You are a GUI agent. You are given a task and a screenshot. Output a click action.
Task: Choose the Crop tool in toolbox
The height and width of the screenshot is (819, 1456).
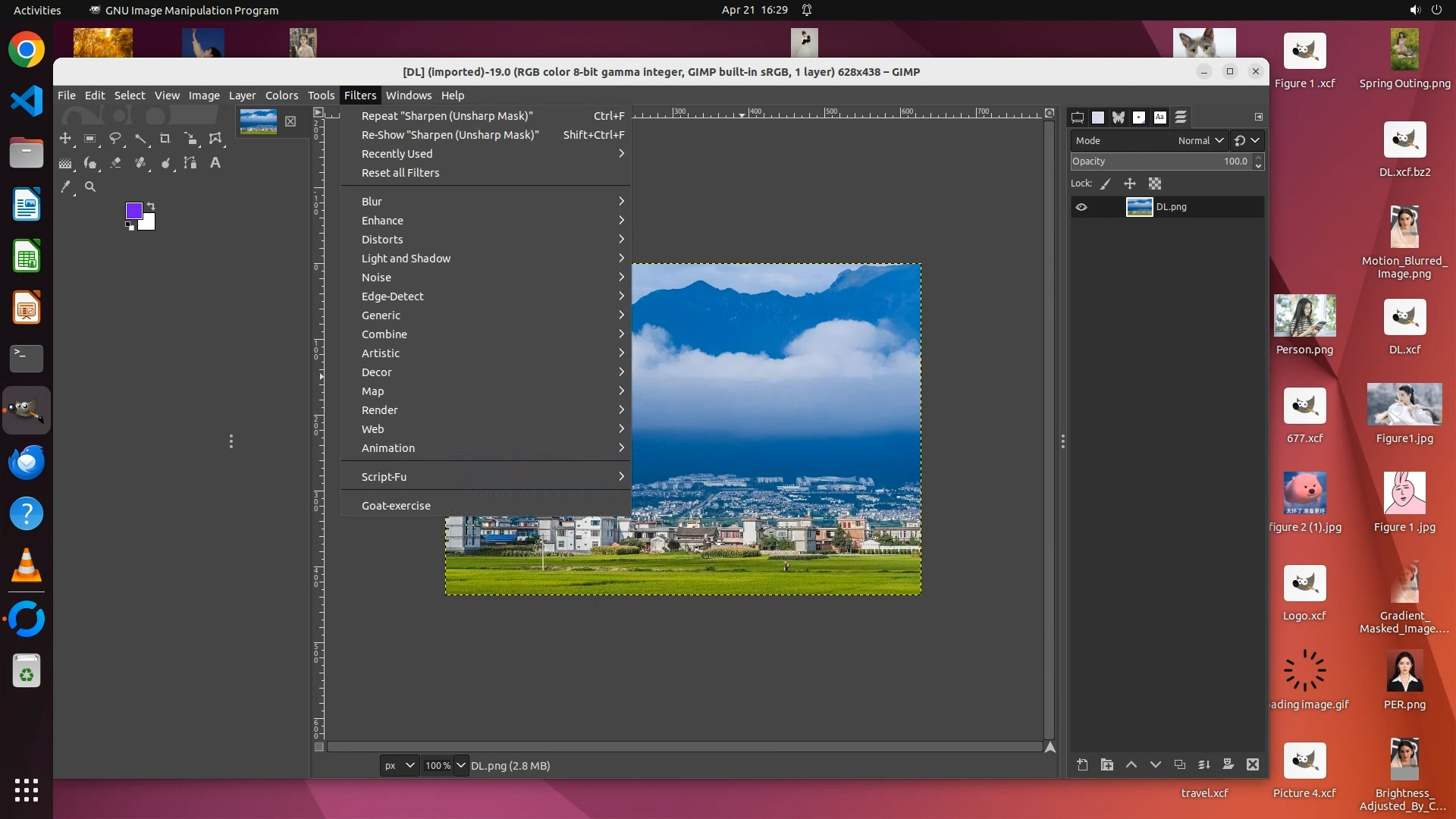(x=165, y=139)
